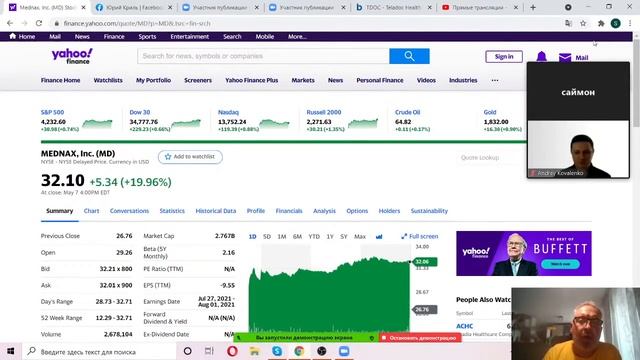Screen dimensions: 640x360
Task: Switch the chart type with the bar-chart icon
Action: point(379,236)
